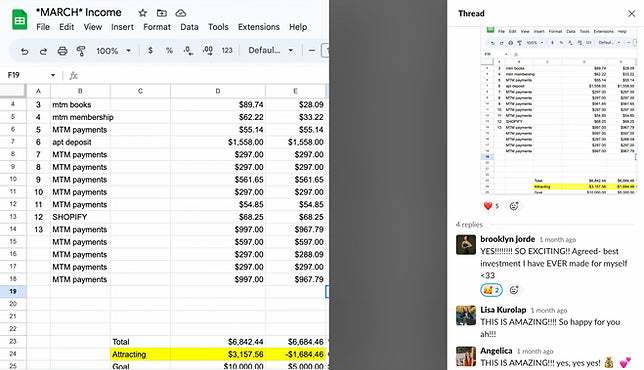Open the name box dropdown arrow
Screen dimensions: 644x370
coord(53,75)
